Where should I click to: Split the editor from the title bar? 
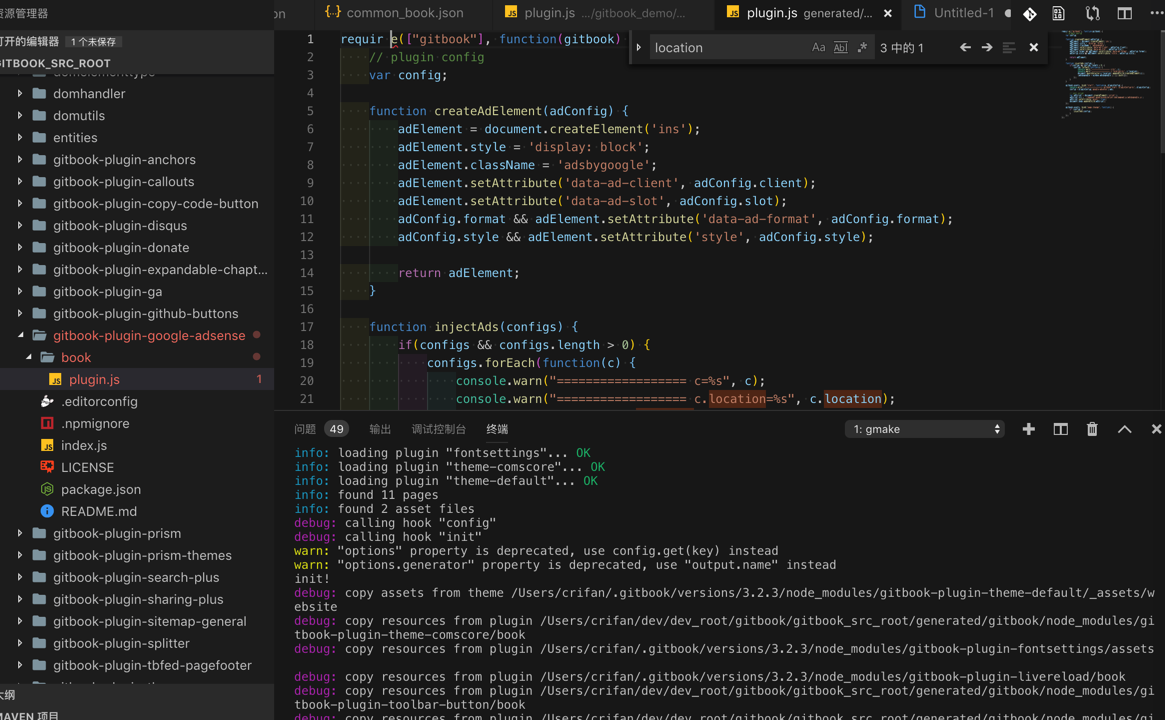click(1124, 13)
